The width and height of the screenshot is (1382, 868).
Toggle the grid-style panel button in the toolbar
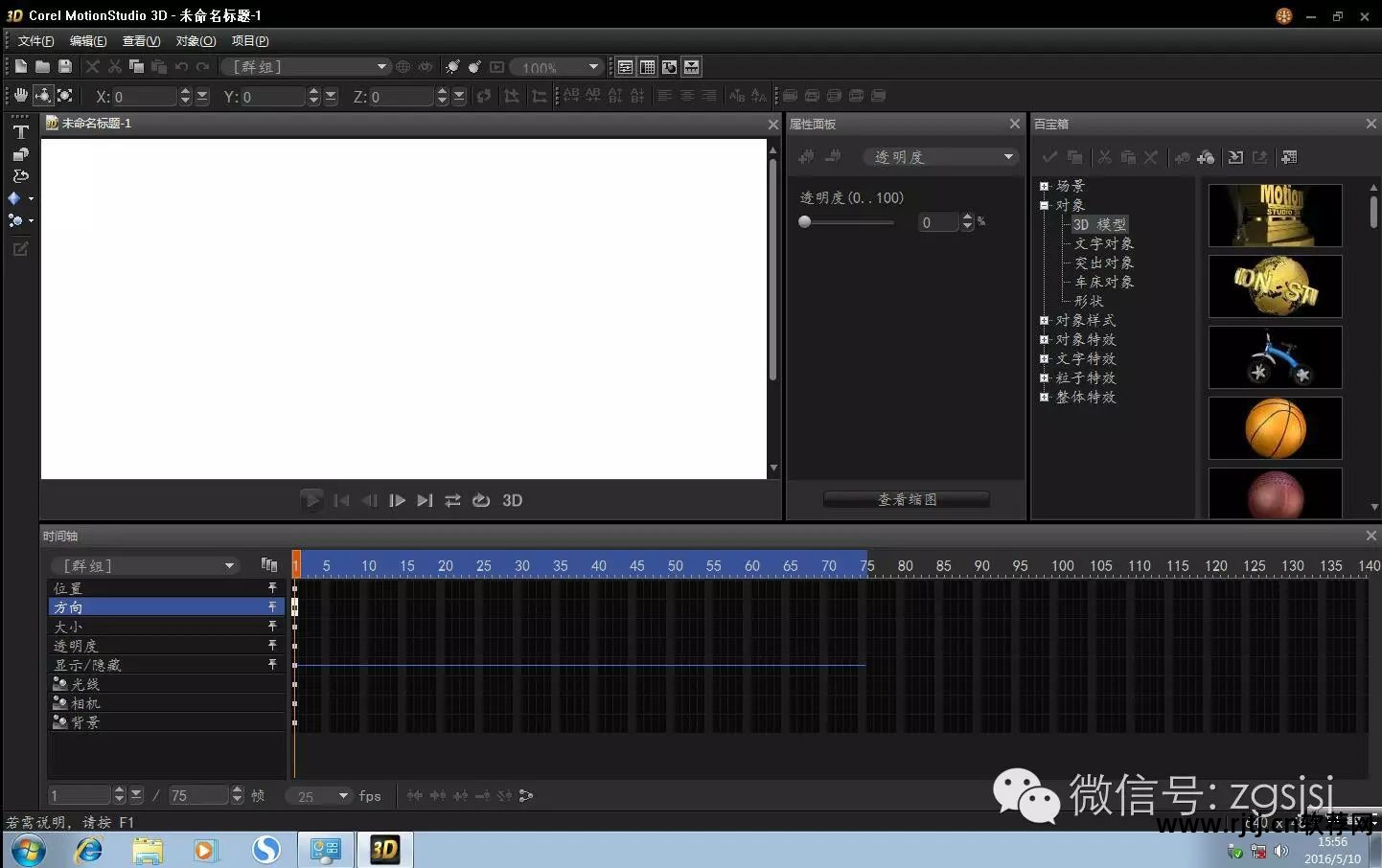point(647,67)
